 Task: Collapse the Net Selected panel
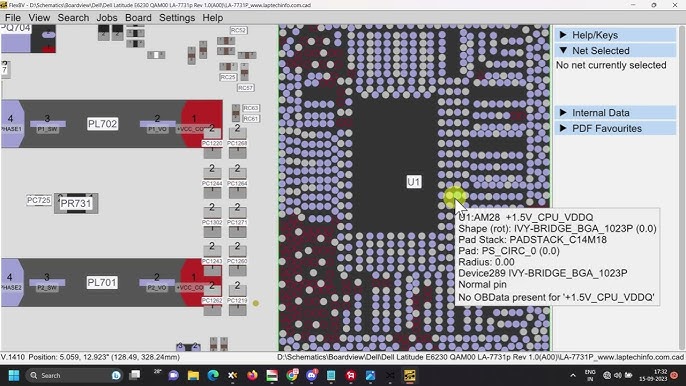coord(615,51)
